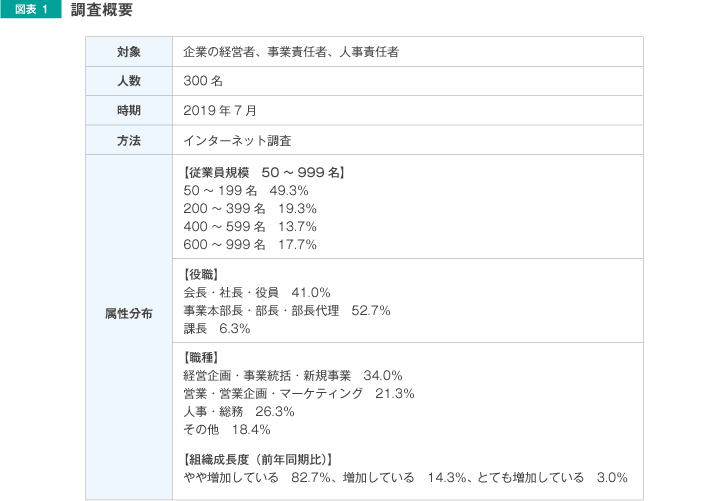Click the インターネット調査 text
The width and height of the screenshot is (728, 501).
click(x=237, y=140)
